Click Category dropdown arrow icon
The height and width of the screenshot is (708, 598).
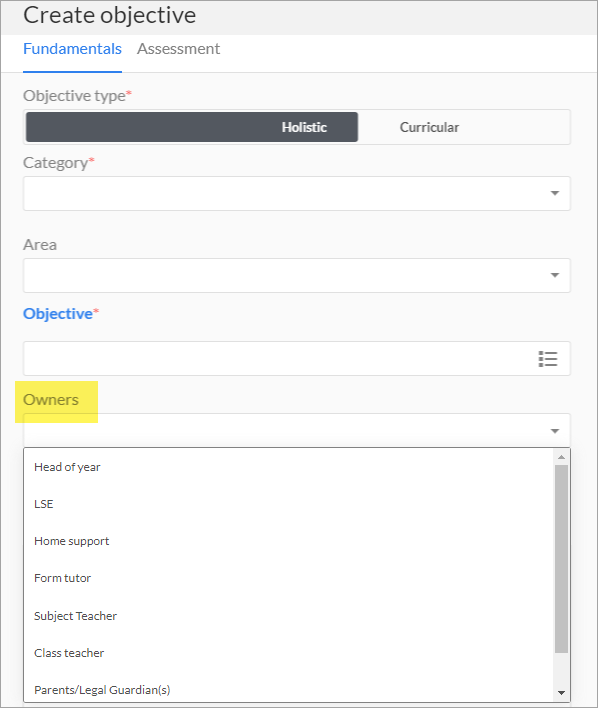click(x=555, y=193)
